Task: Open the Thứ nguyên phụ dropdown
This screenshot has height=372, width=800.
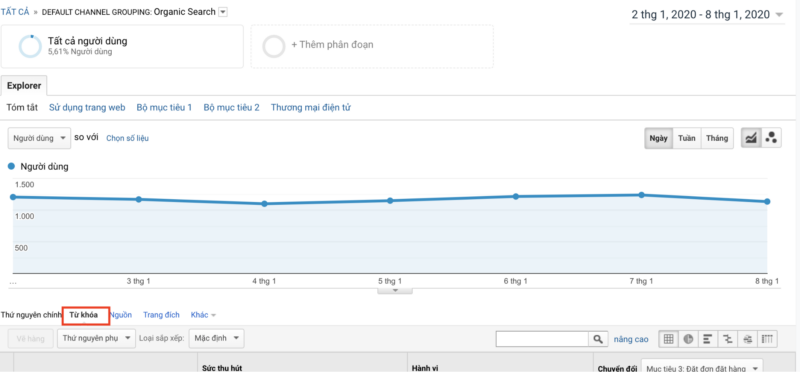Action: 96,338
